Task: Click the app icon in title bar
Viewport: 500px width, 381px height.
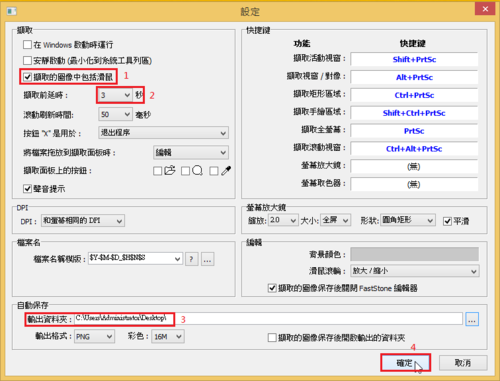Action: 12,11
